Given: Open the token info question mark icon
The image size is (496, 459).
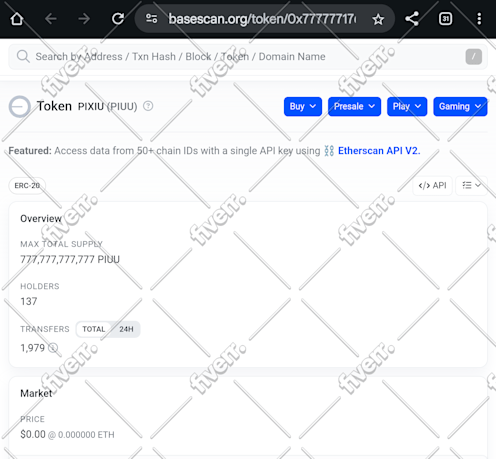Looking at the screenshot, I should (148, 106).
